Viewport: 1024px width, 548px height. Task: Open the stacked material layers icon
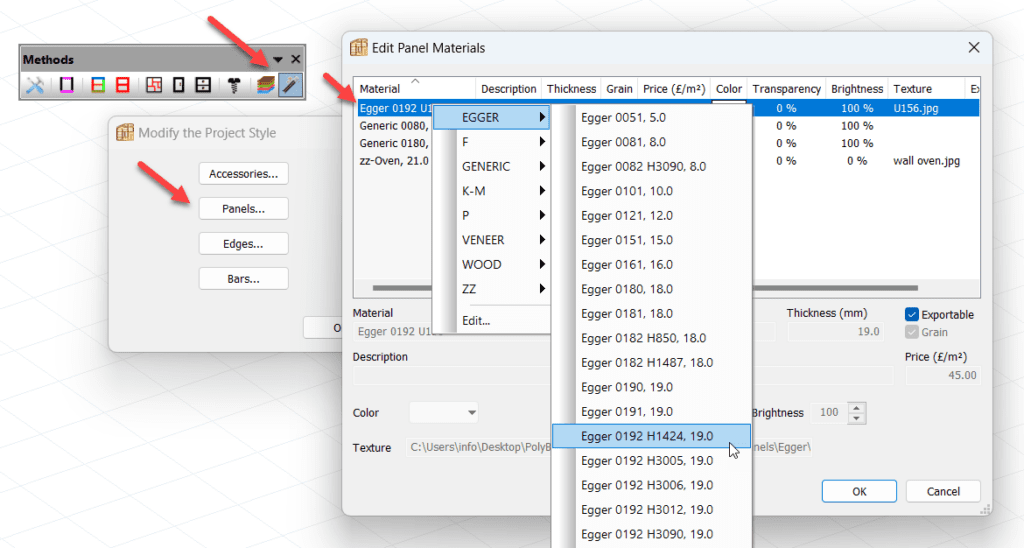(x=266, y=86)
